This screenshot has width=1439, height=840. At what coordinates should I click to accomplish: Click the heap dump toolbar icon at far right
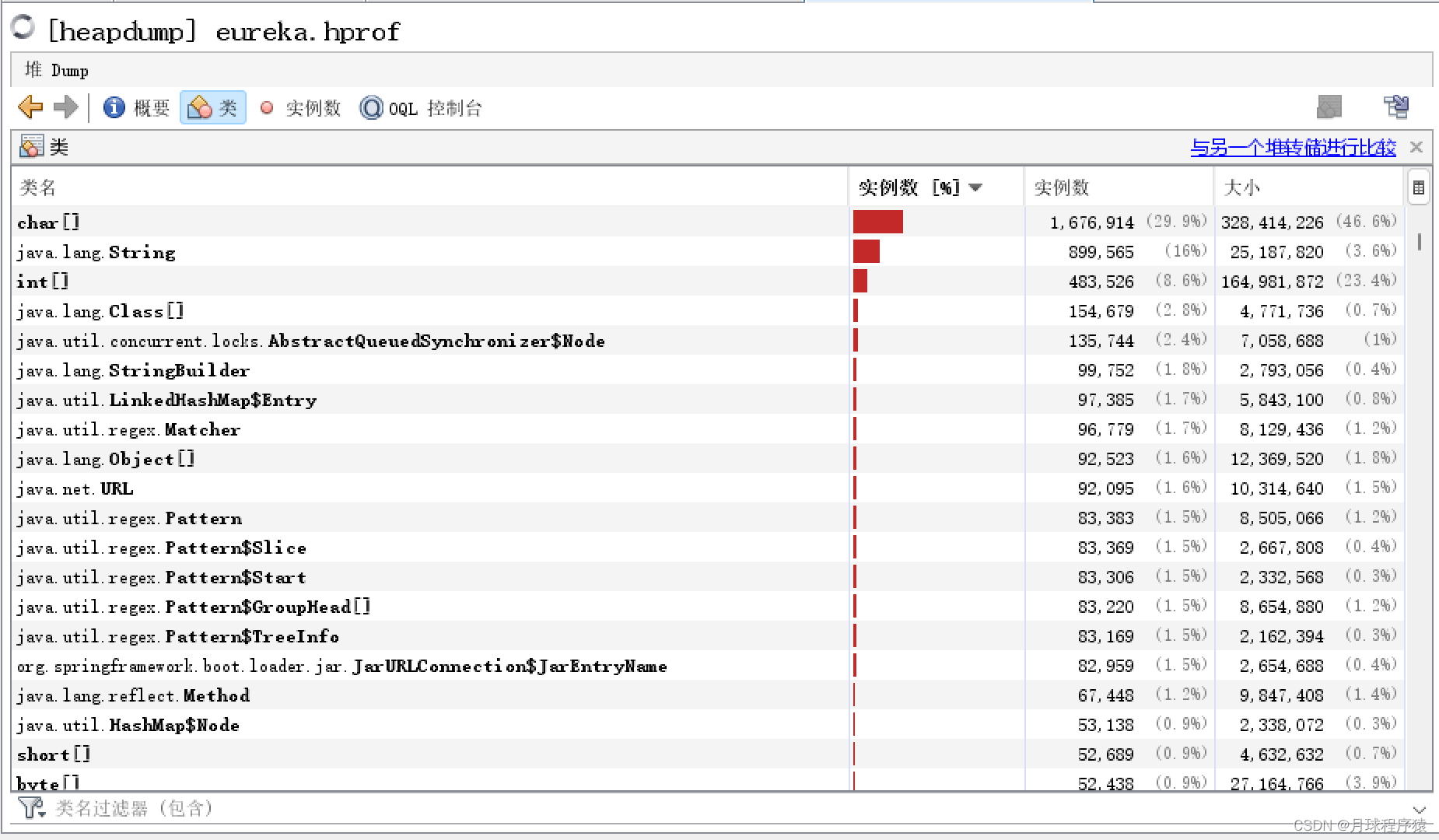(x=1396, y=107)
